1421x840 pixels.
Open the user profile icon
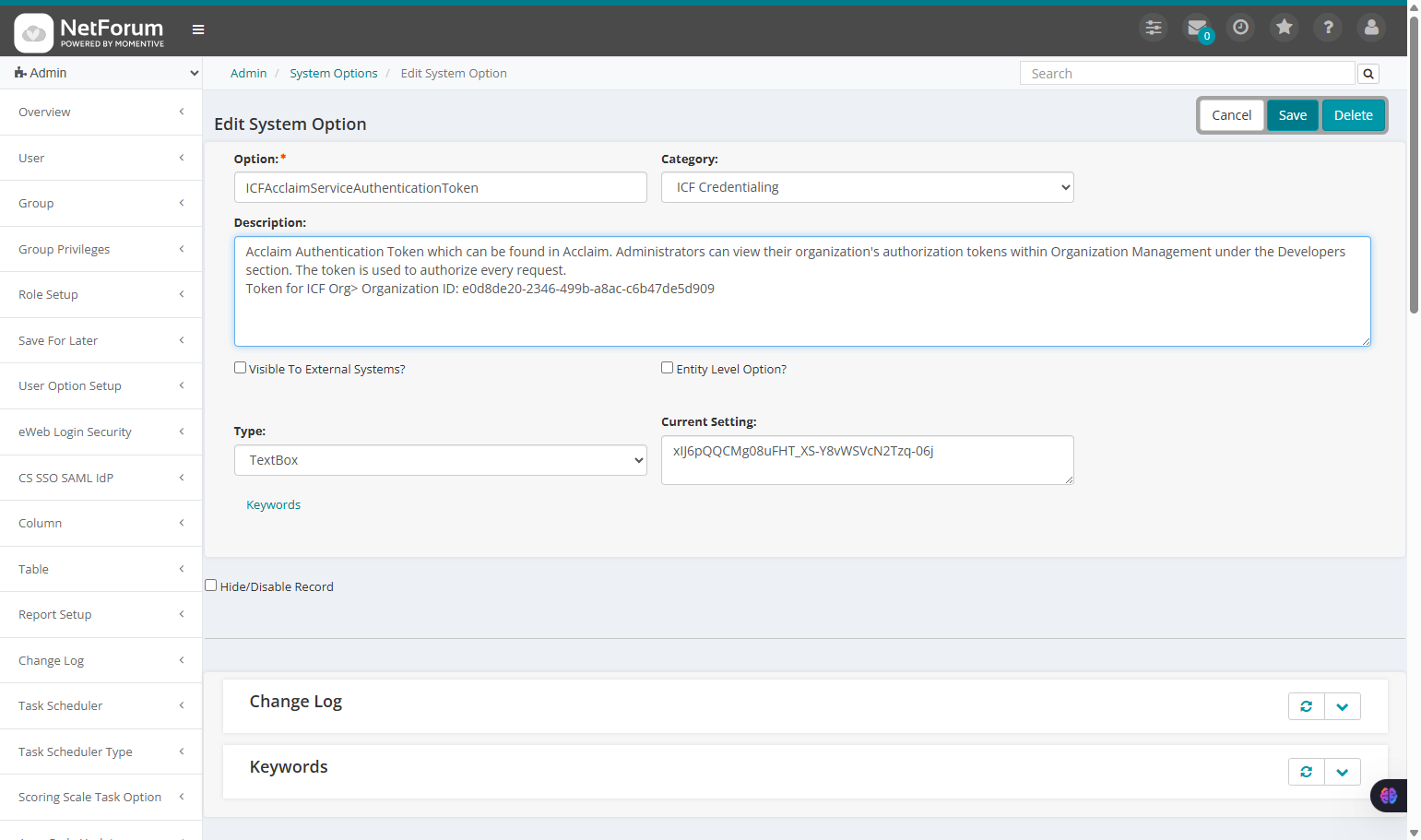(1371, 28)
